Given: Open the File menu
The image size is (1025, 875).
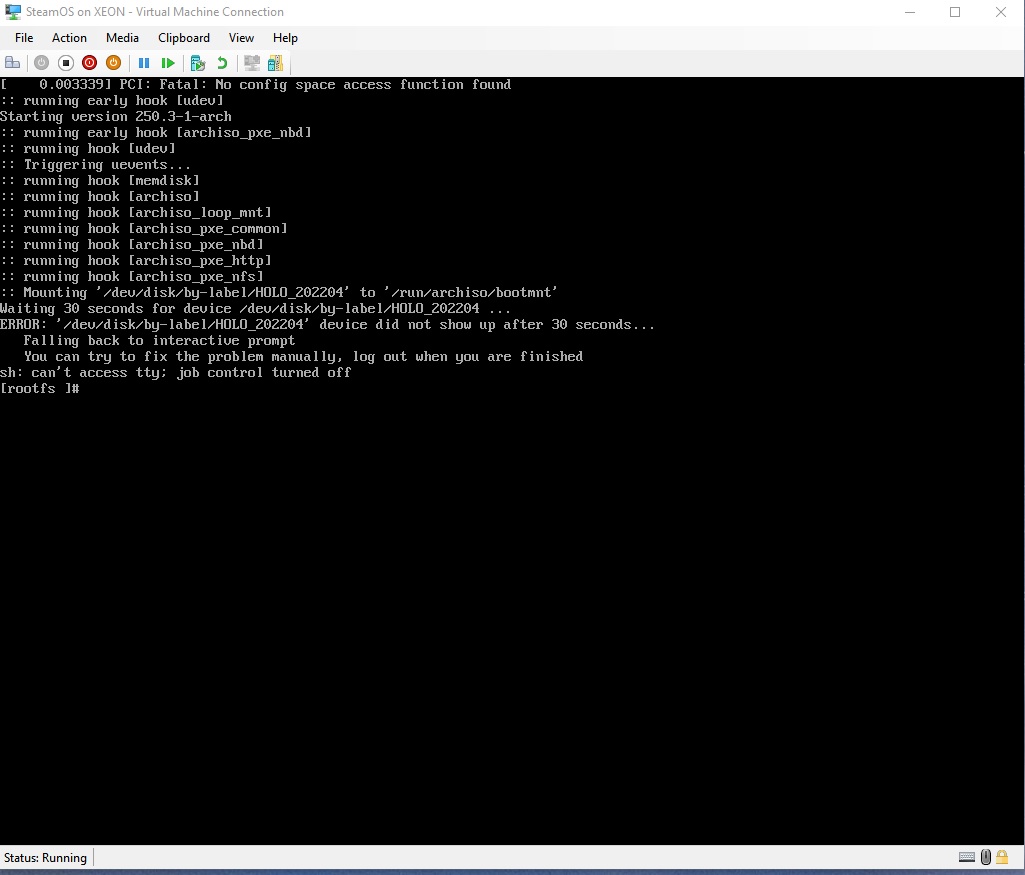Looking at the screenshot, I should [23, 38].
